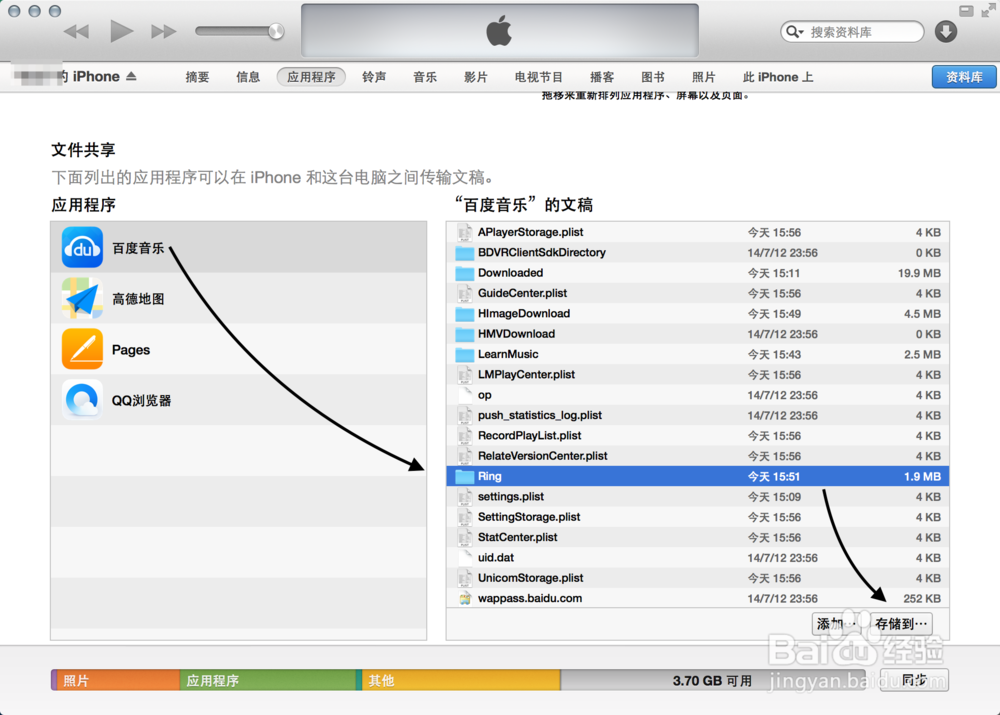The width and height of the screenshot is (1000, 715).
Task: Open the 此 iPhone 上 tab
Action: point(778,77)
